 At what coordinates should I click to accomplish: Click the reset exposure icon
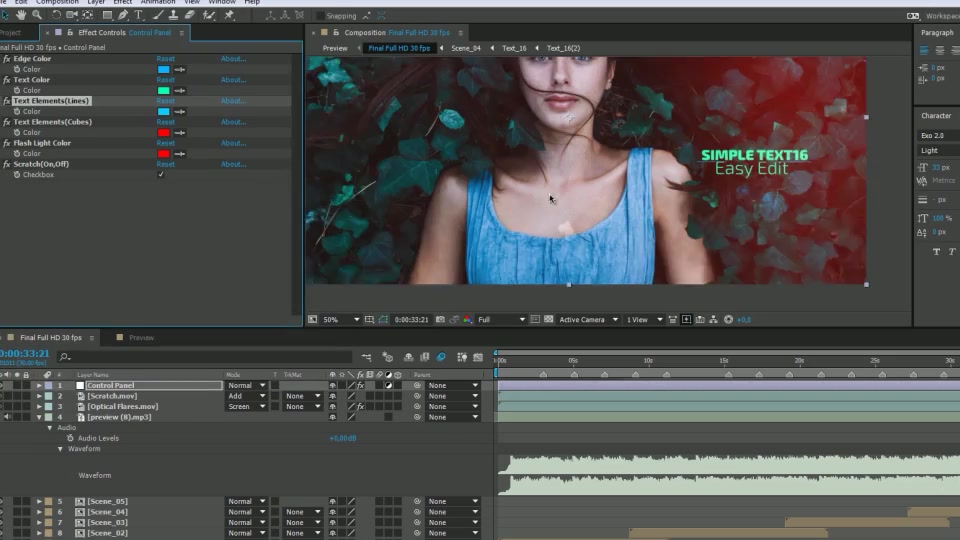[729, 320]
